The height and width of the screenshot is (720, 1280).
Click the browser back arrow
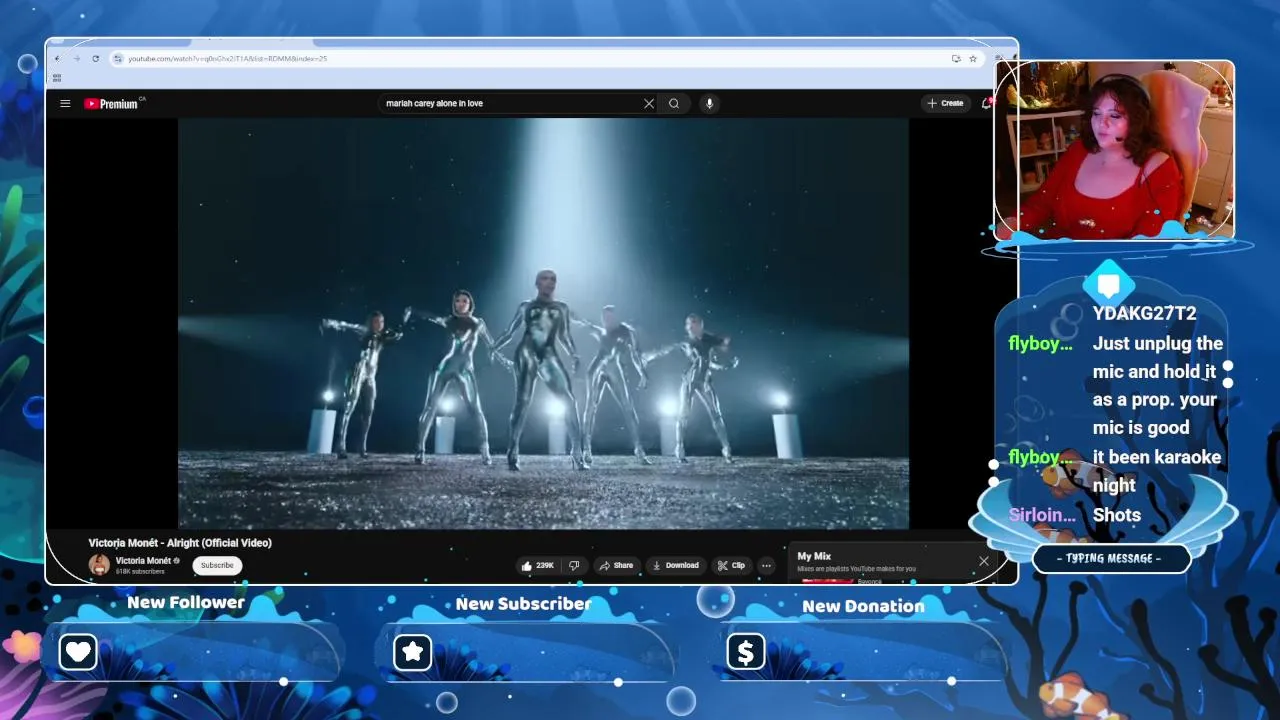tap(57, 58)
